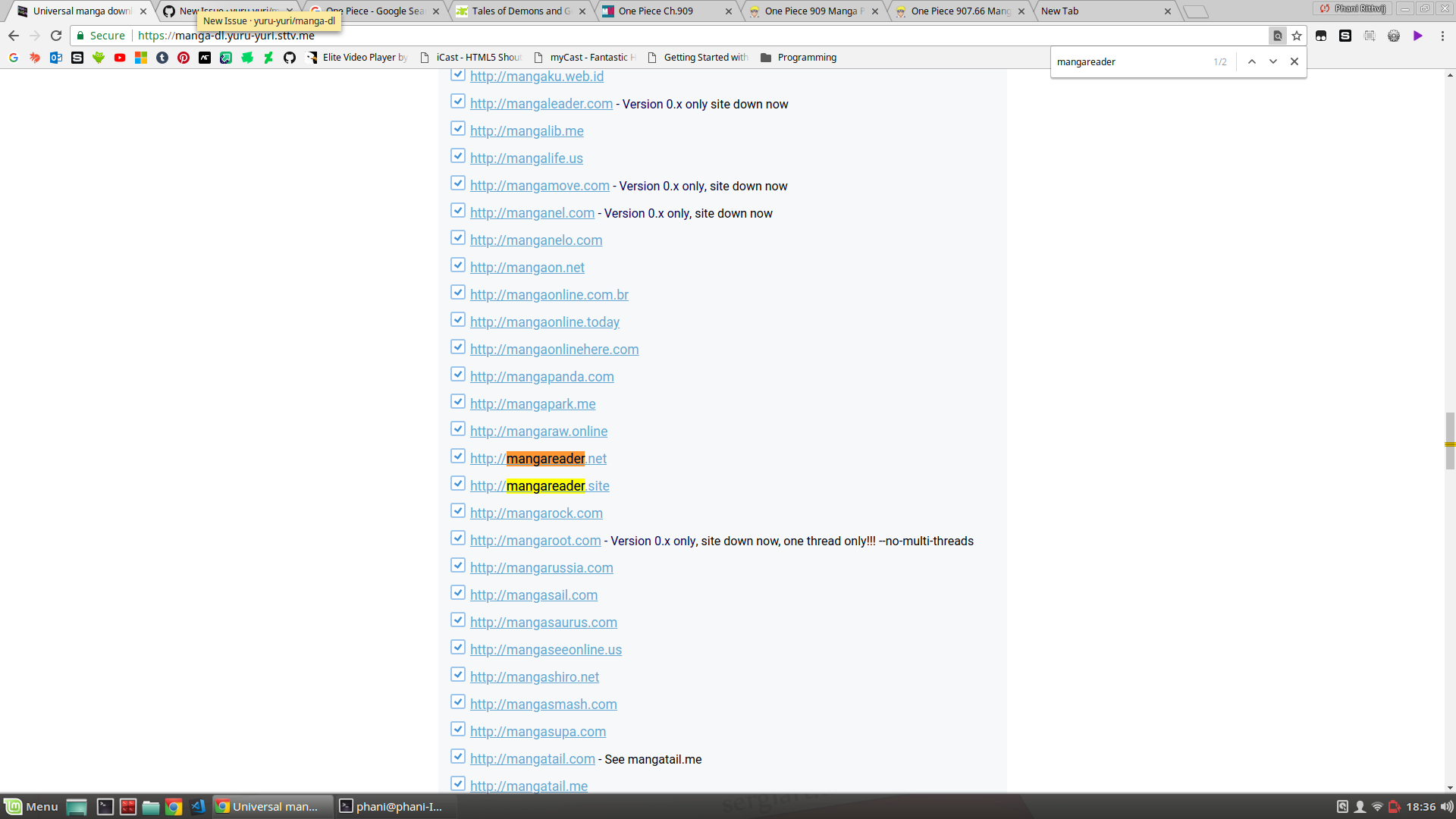
Task: Click the find bar search text field
Action: [x=1128, y=62]
